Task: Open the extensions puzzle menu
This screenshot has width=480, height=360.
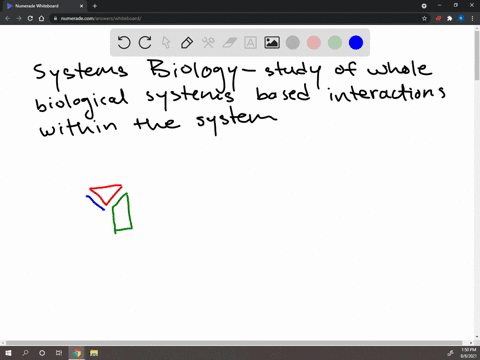Action: tap(450, 18)
